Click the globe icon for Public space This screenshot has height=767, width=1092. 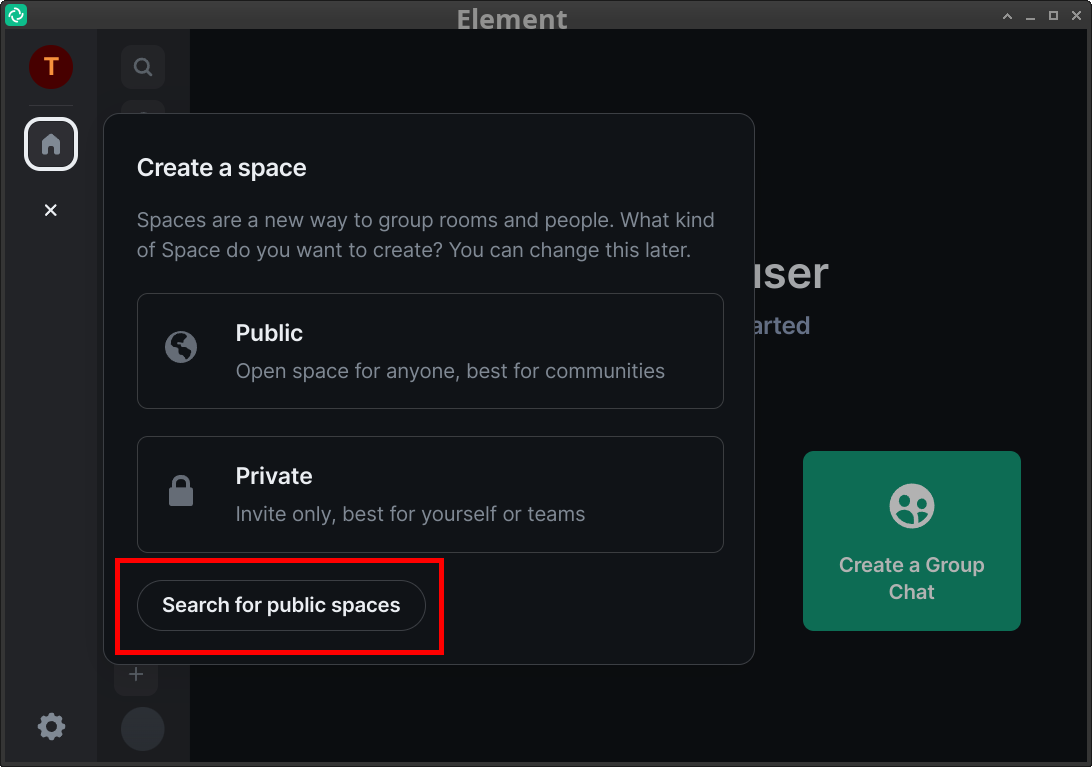(x=181, y=348)
